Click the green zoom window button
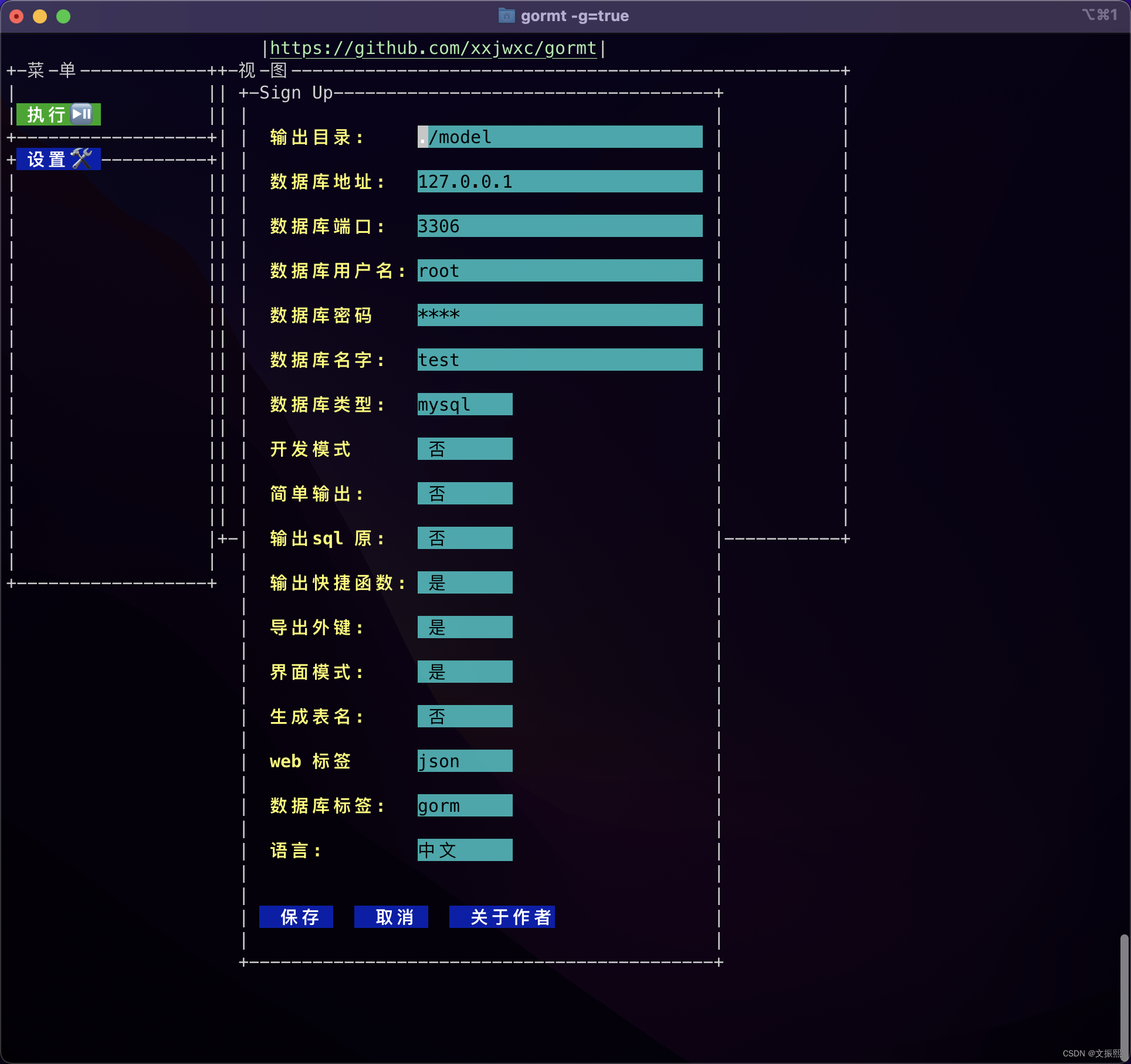The width and height of the screenshot is (1131, 1064). (x=63, y=16)
